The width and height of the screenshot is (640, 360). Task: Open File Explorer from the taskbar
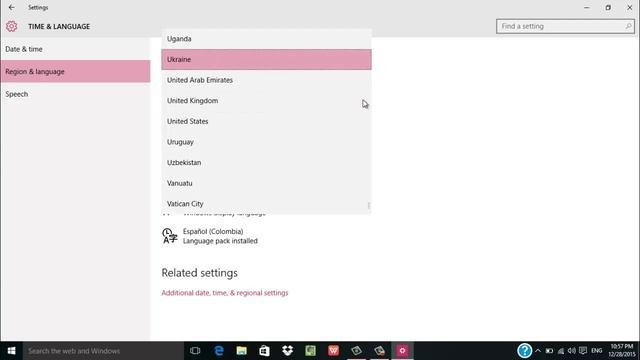click(x=242, y=351)
